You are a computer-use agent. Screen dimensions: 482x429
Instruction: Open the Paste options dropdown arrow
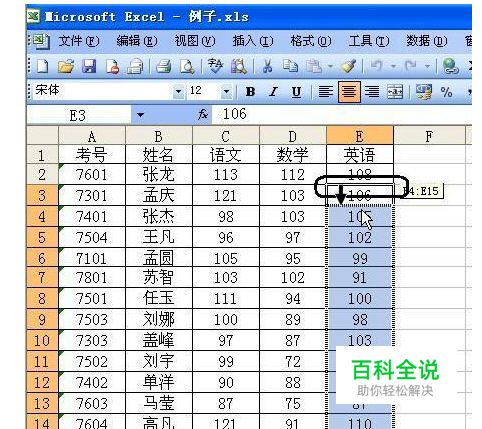pos(330,66)
